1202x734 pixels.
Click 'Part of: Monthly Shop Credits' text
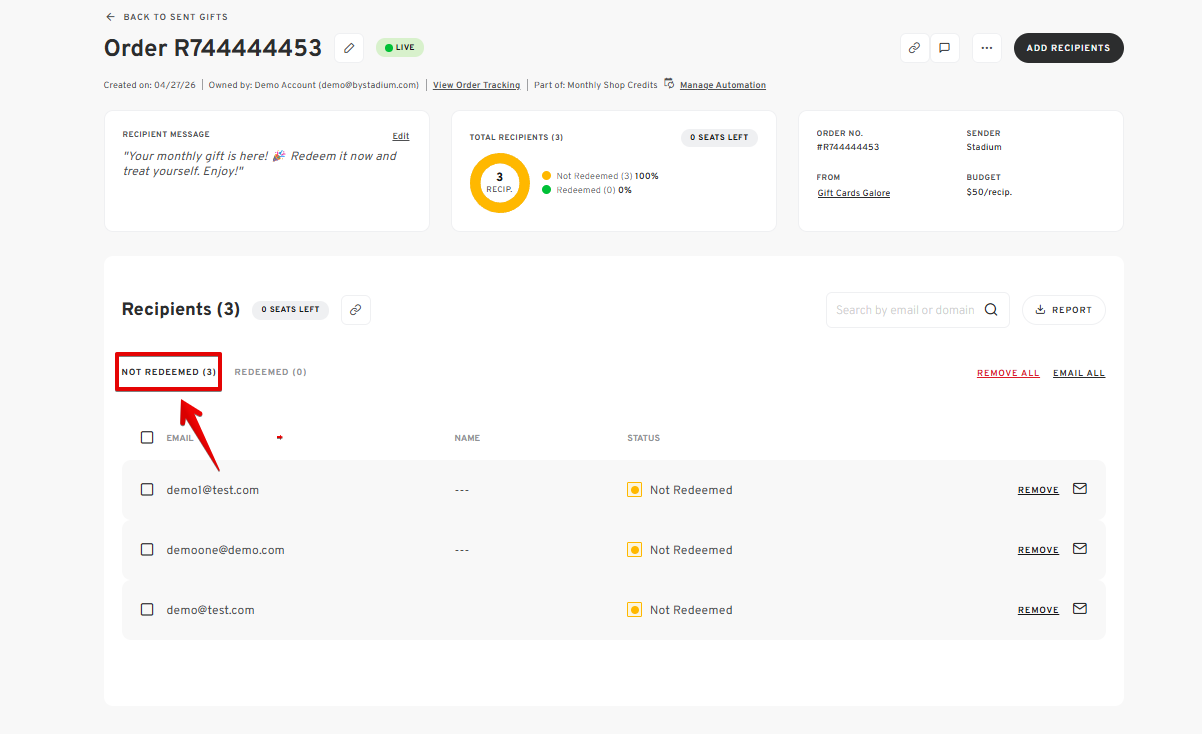[596, 85]
